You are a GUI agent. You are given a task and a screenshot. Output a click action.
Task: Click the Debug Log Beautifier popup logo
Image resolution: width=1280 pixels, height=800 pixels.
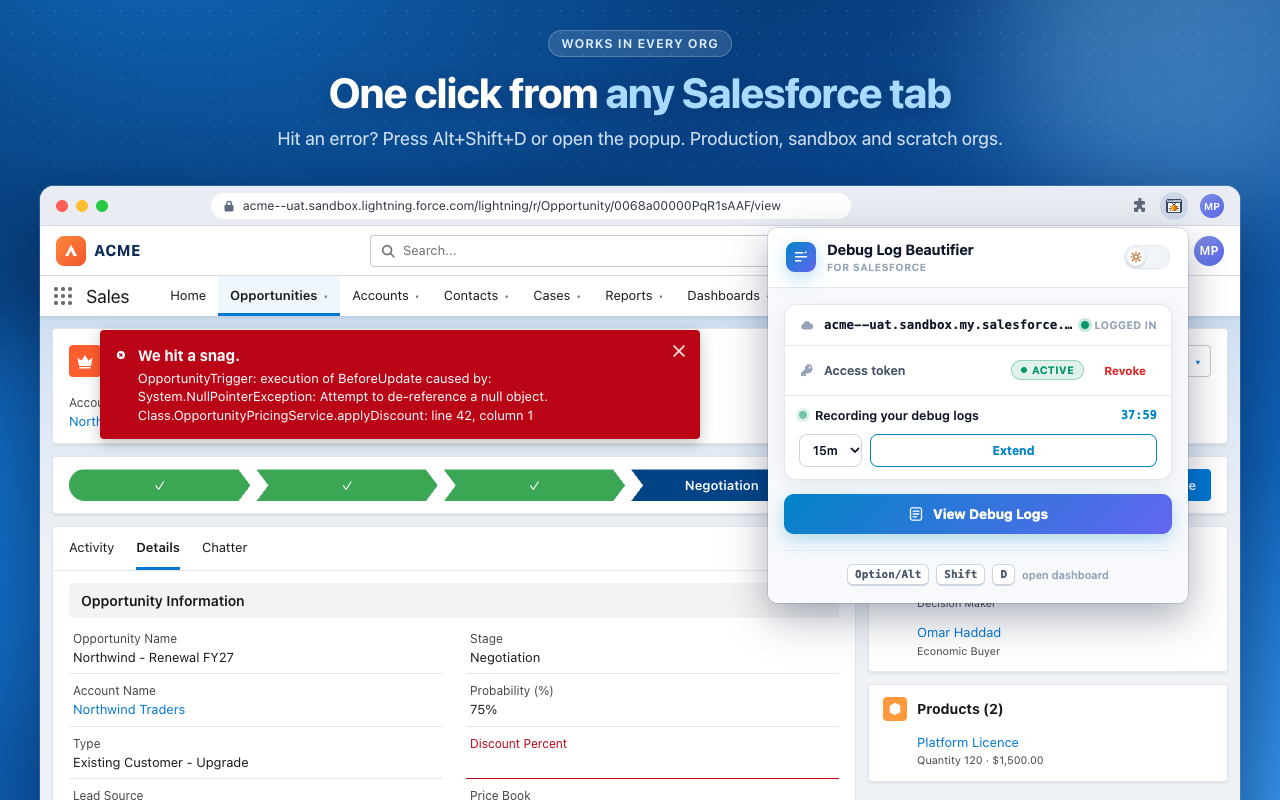tap(801, 258)
